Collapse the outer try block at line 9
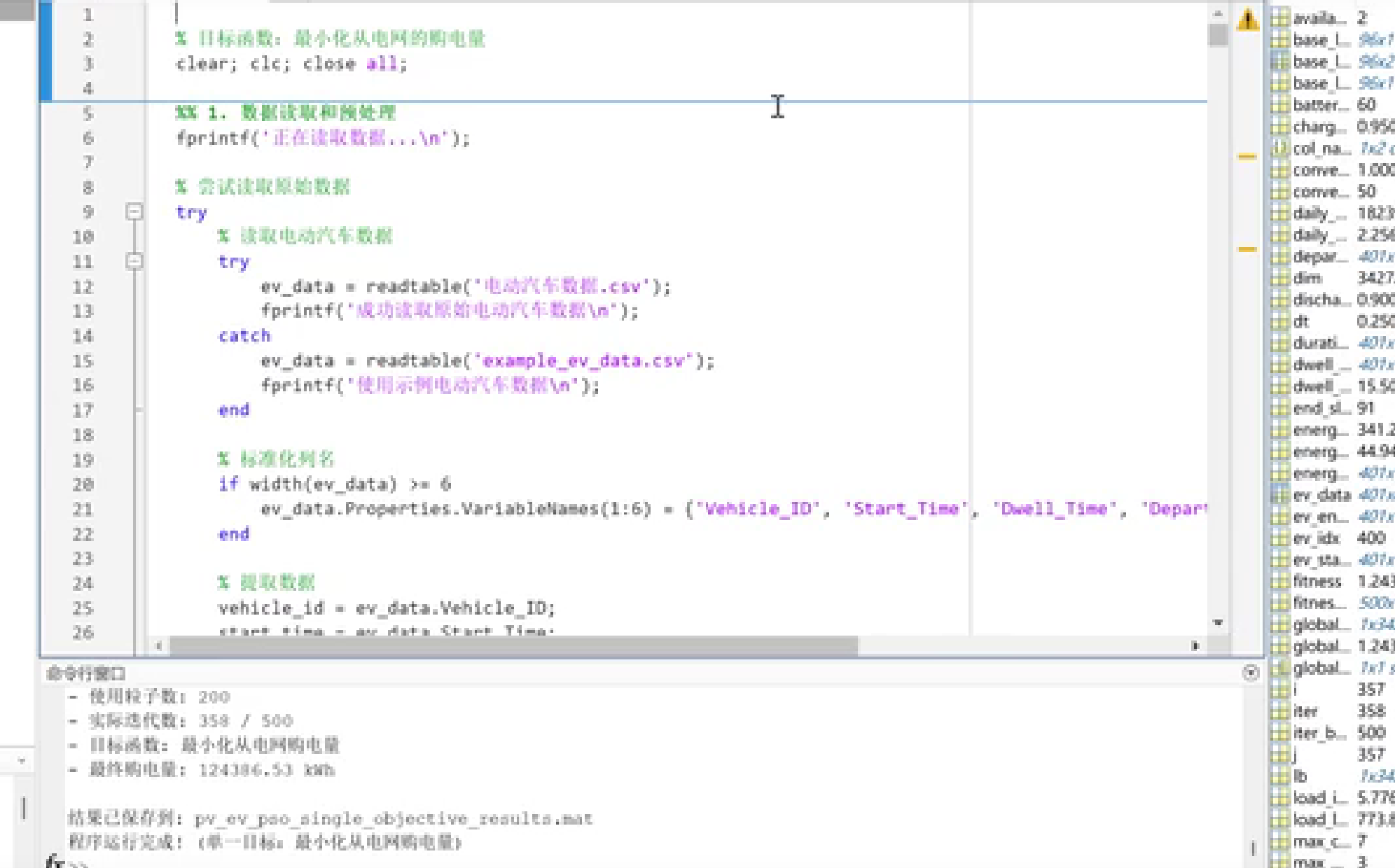This screenshot has height=868, width=1395. pos(134,211)
